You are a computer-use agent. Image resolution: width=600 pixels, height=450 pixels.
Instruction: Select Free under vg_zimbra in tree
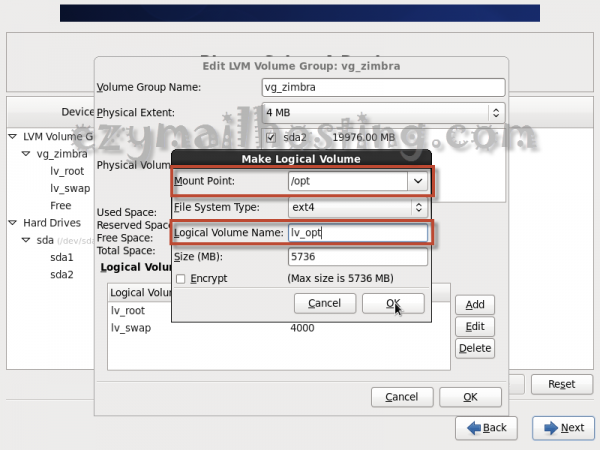coord(61,205)
